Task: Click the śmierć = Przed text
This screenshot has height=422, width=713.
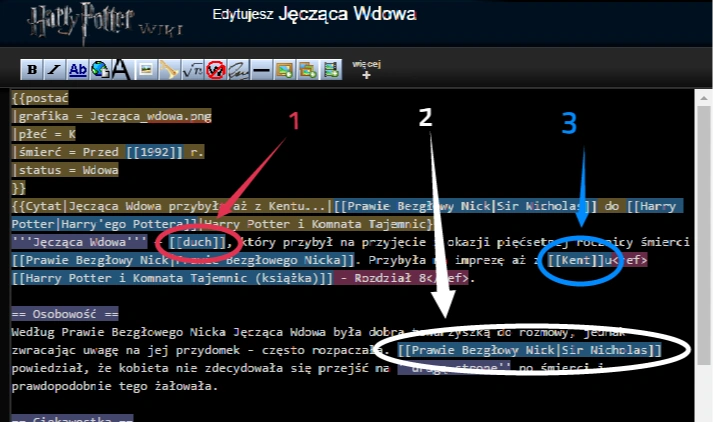Action: 68,152
